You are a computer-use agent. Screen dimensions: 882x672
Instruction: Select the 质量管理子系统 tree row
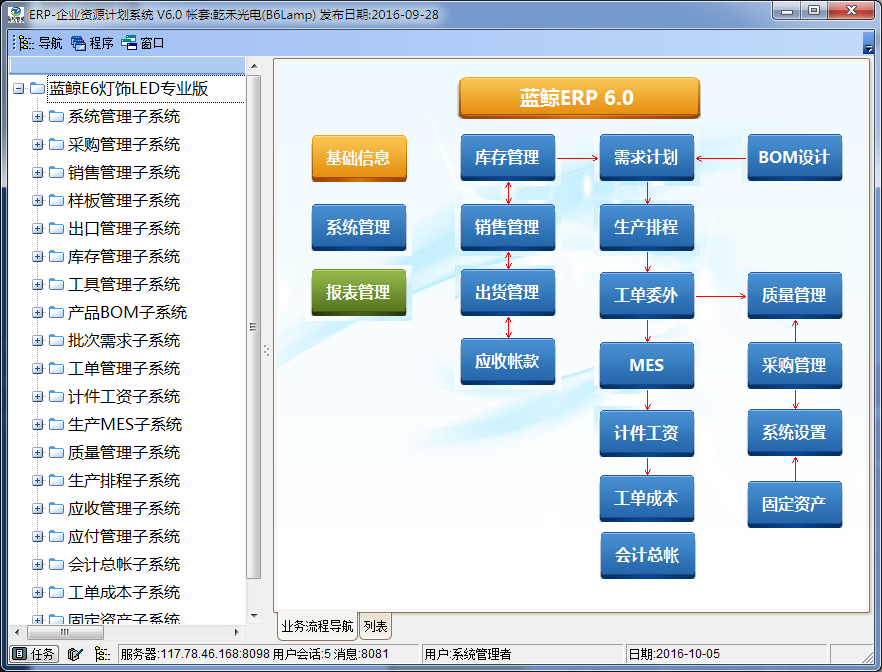tap(124, 453)
